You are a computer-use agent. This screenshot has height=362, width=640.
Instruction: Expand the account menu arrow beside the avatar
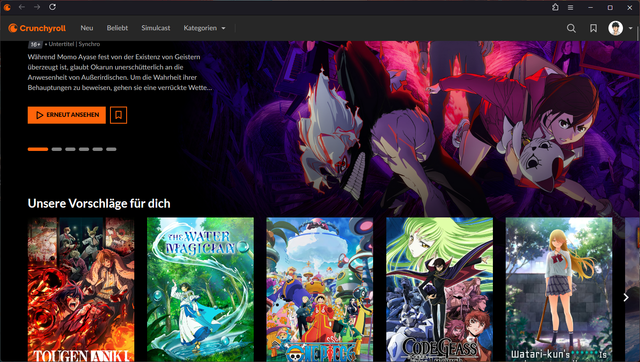pyautogui.click(x=631, y=28)
